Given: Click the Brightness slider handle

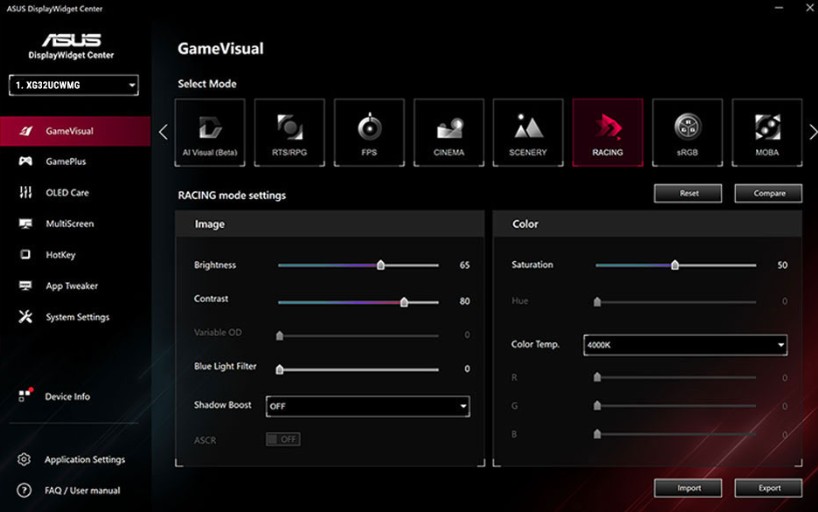Looking at the screenshot, I should click(381, 266).
